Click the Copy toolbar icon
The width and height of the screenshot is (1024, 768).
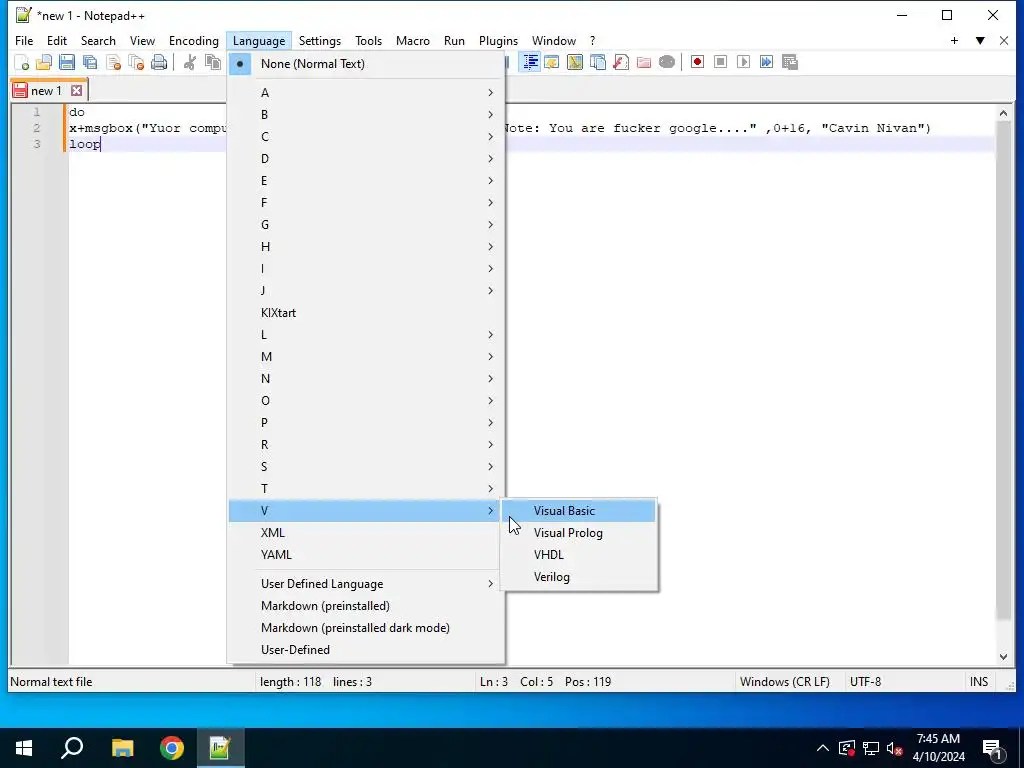[x=213, y=62]
